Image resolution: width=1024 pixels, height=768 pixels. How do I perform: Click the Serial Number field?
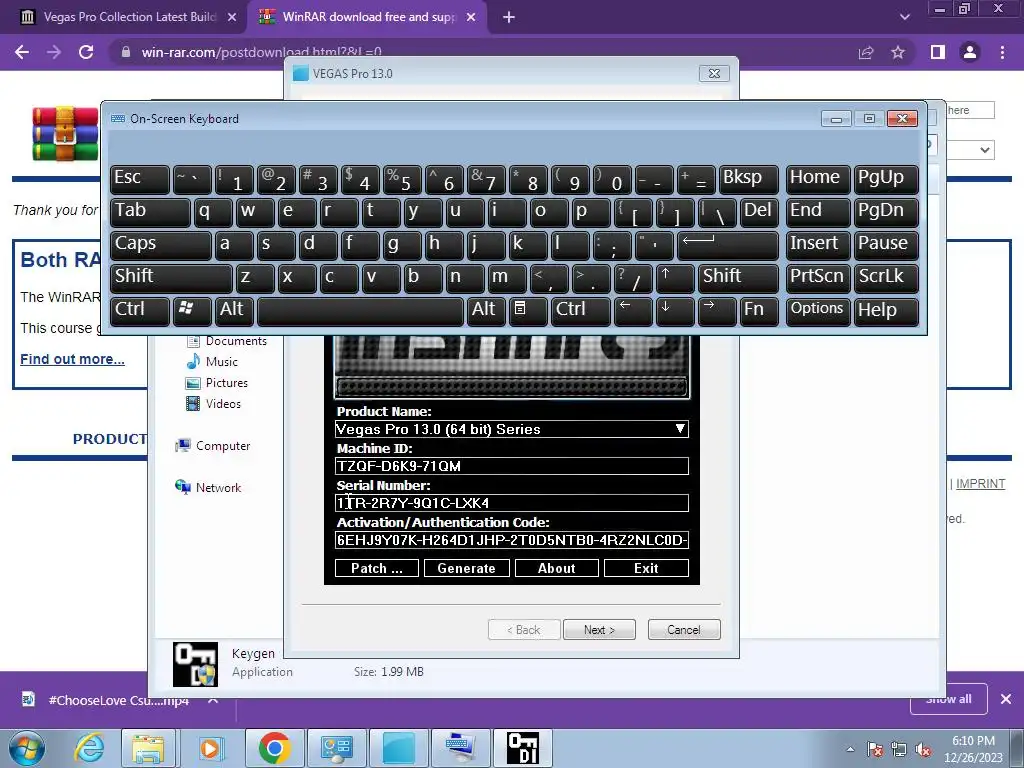point(511,503)
